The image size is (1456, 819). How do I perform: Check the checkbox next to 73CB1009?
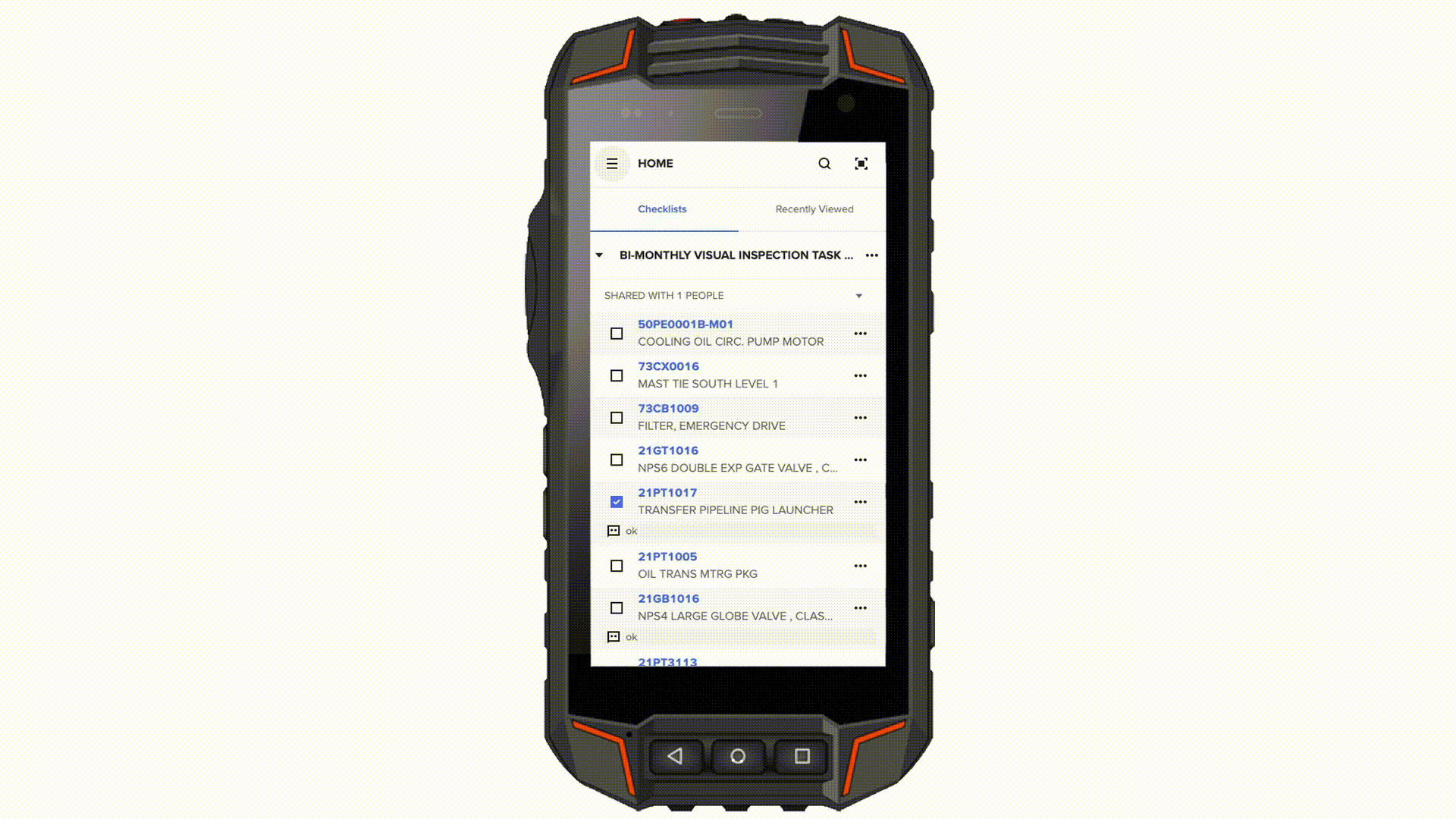(616, 417)
